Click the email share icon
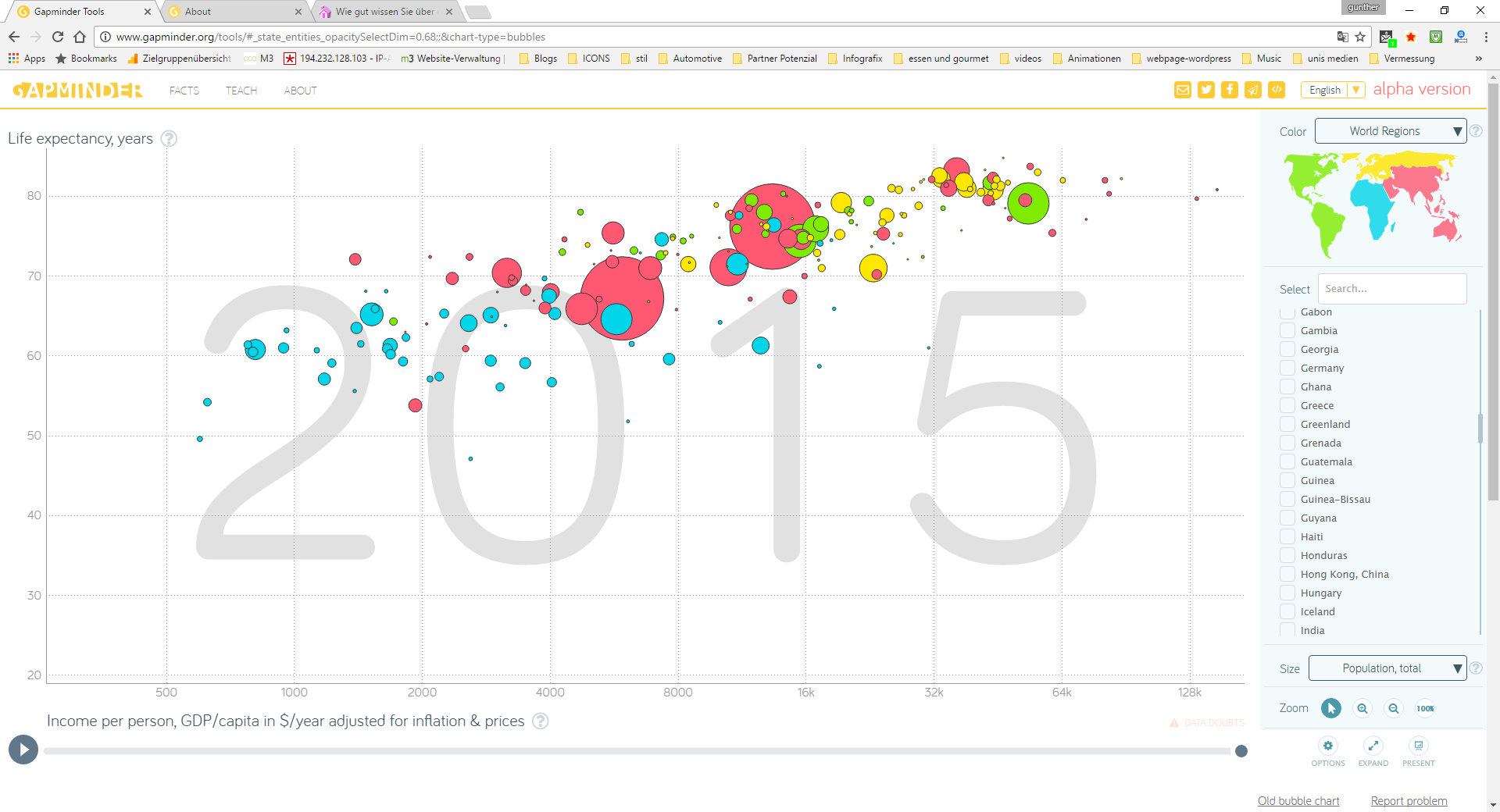 (1183, 90)
